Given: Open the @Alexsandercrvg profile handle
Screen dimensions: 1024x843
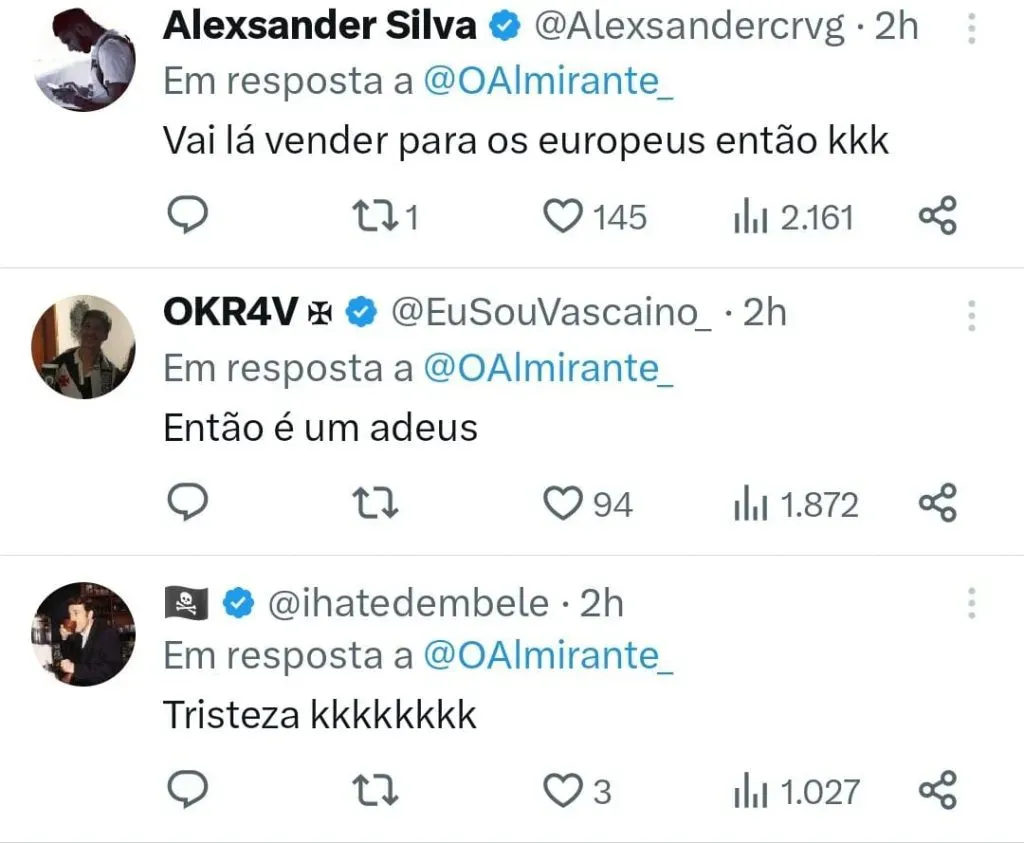Looking at the screenshot, I should pyautogui.click(x=690, y=27).
